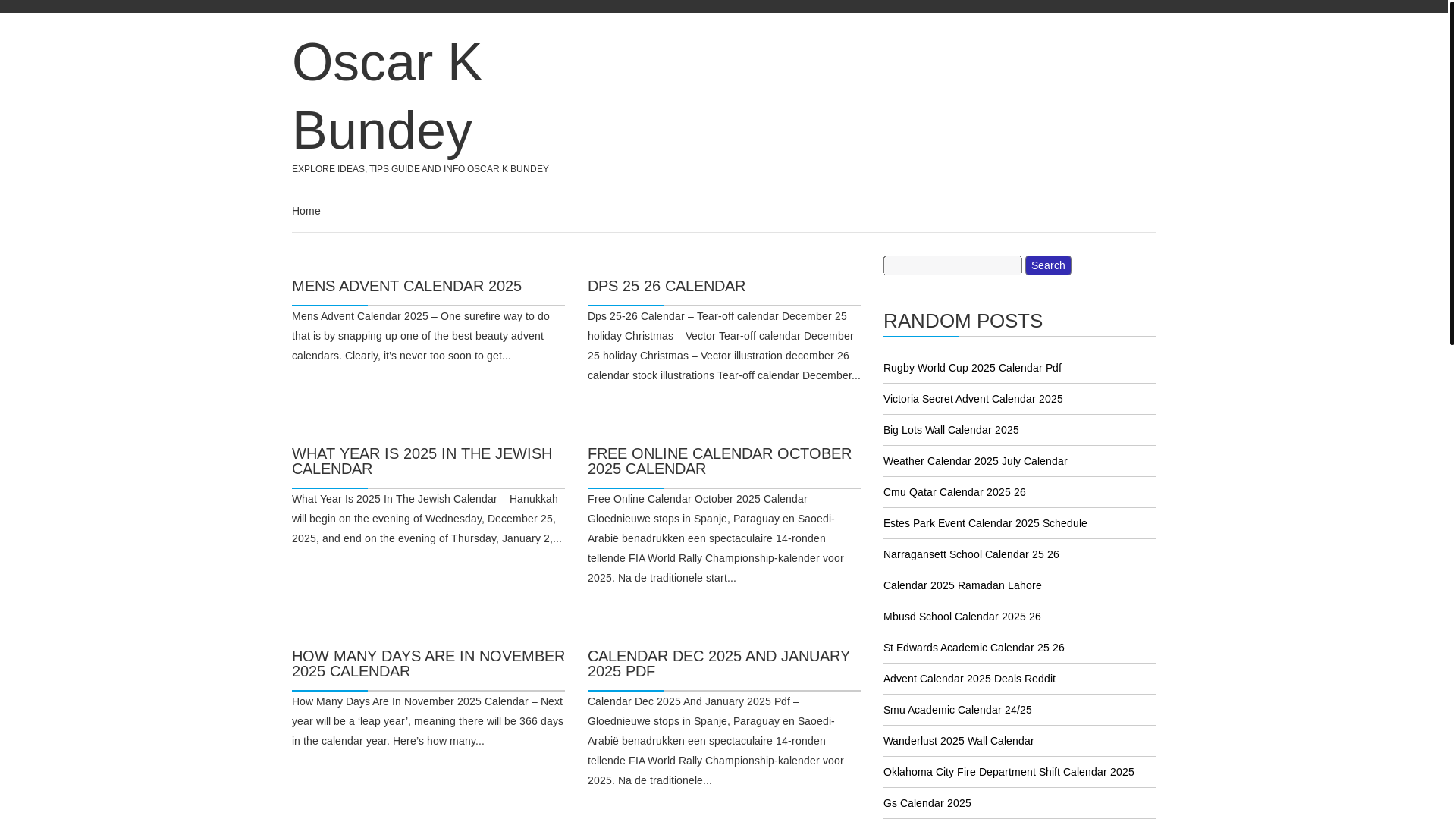
Task: Click the Dps 25-26 Calendar excerpt text
Action: [724, 346]
